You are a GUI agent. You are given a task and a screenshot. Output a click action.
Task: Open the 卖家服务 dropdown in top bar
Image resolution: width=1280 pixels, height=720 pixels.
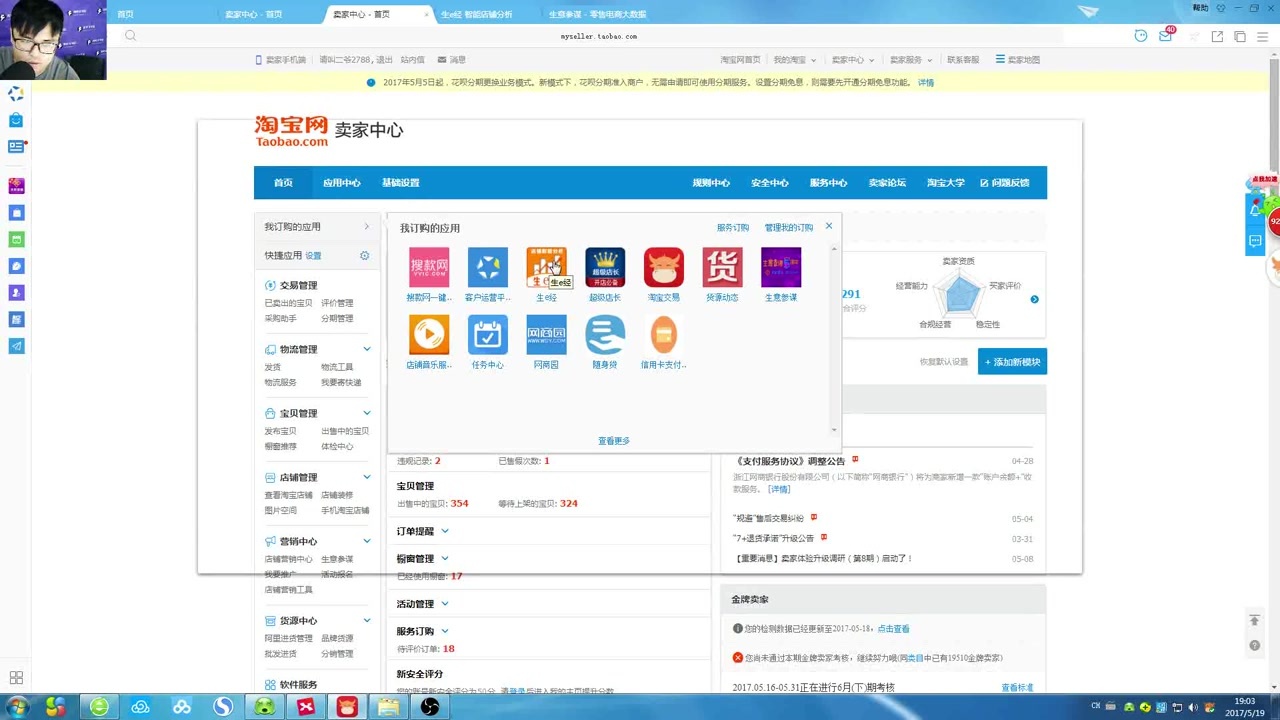coord(911,60)
